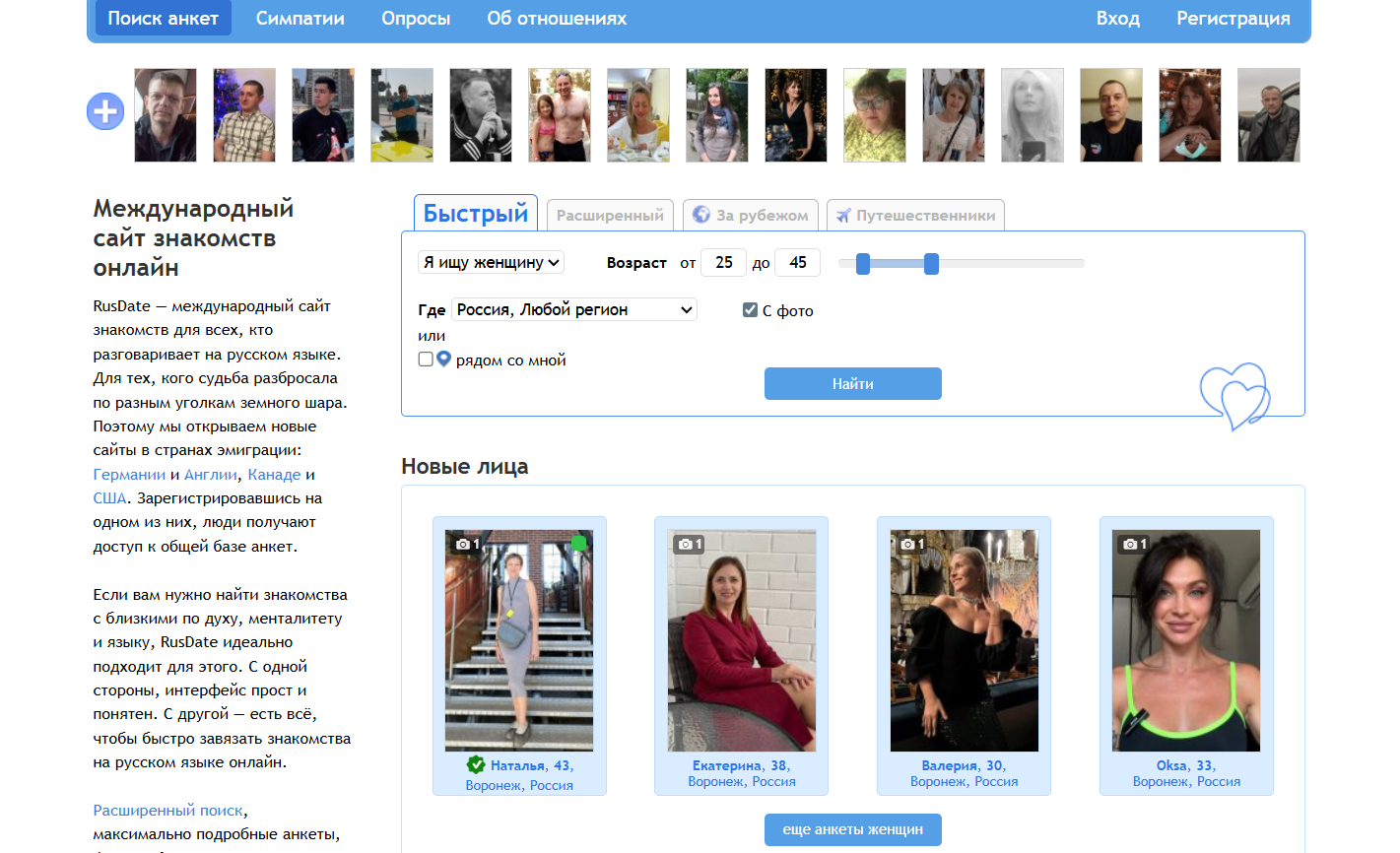Viewport: 1400px width, 853px height.
Task: Click Воронеж, Россия under Oksa
Action: [1186, 781]
